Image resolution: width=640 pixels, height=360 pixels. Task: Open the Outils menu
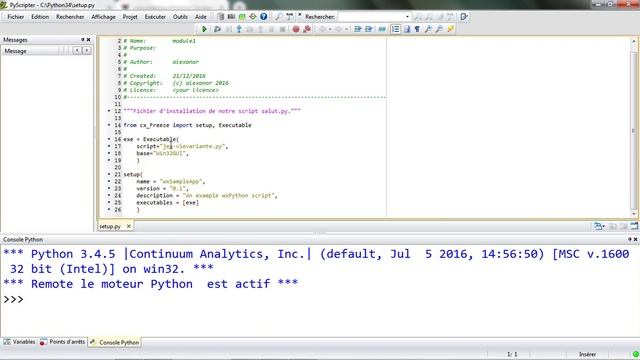pos(180,17)
